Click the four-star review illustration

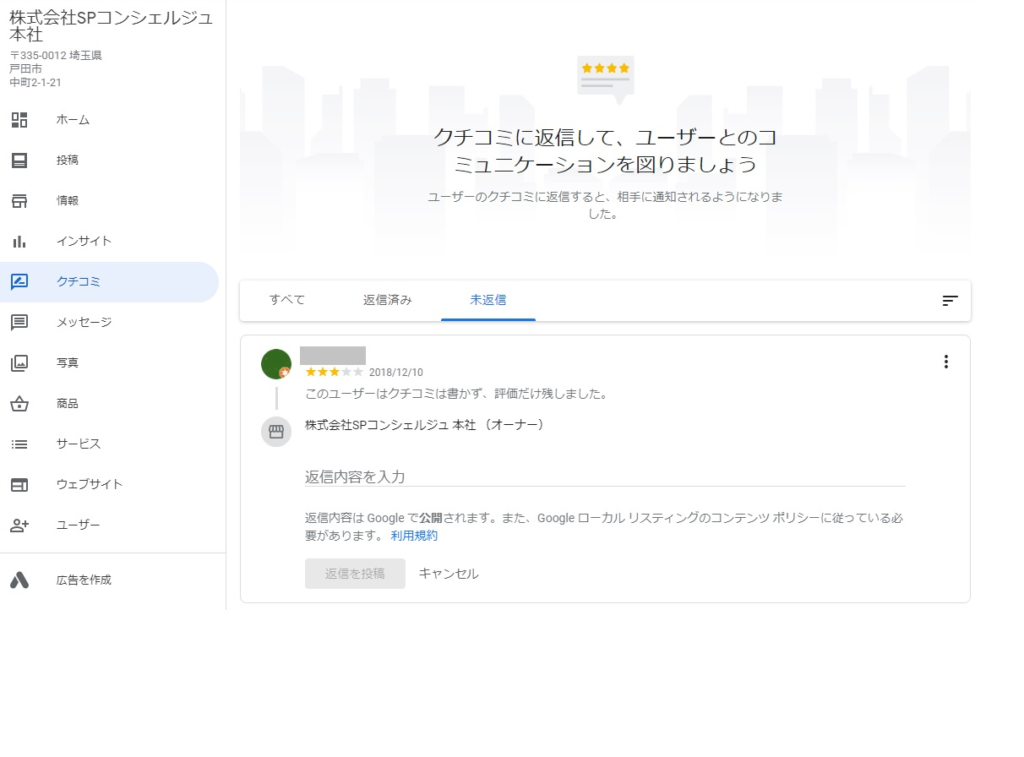tap(605, 80)
